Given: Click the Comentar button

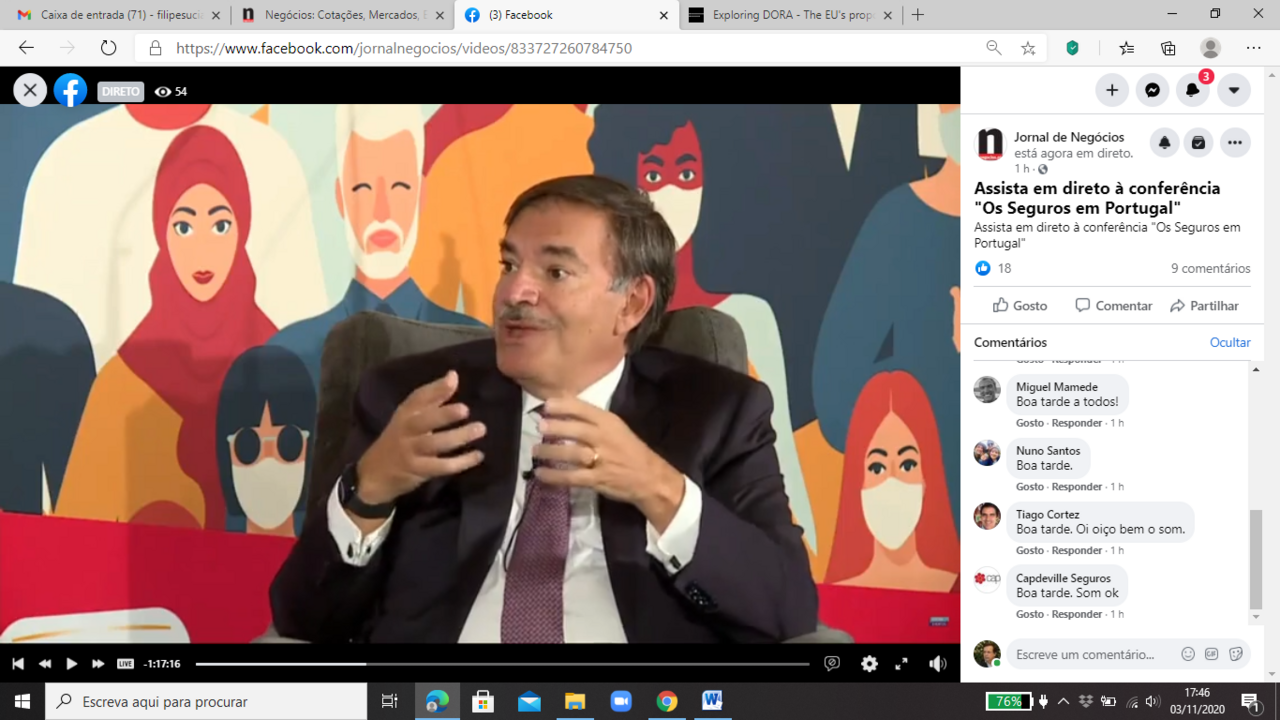Looking at the screenshot, I should click(1113, 305).
